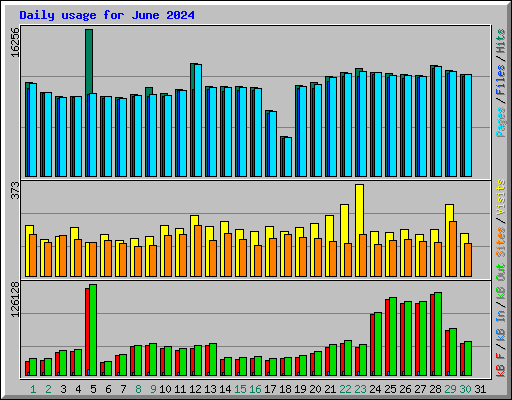Click the day 18 axis label
The width and height of the screenshot is (512, 400).
point(285,389)
